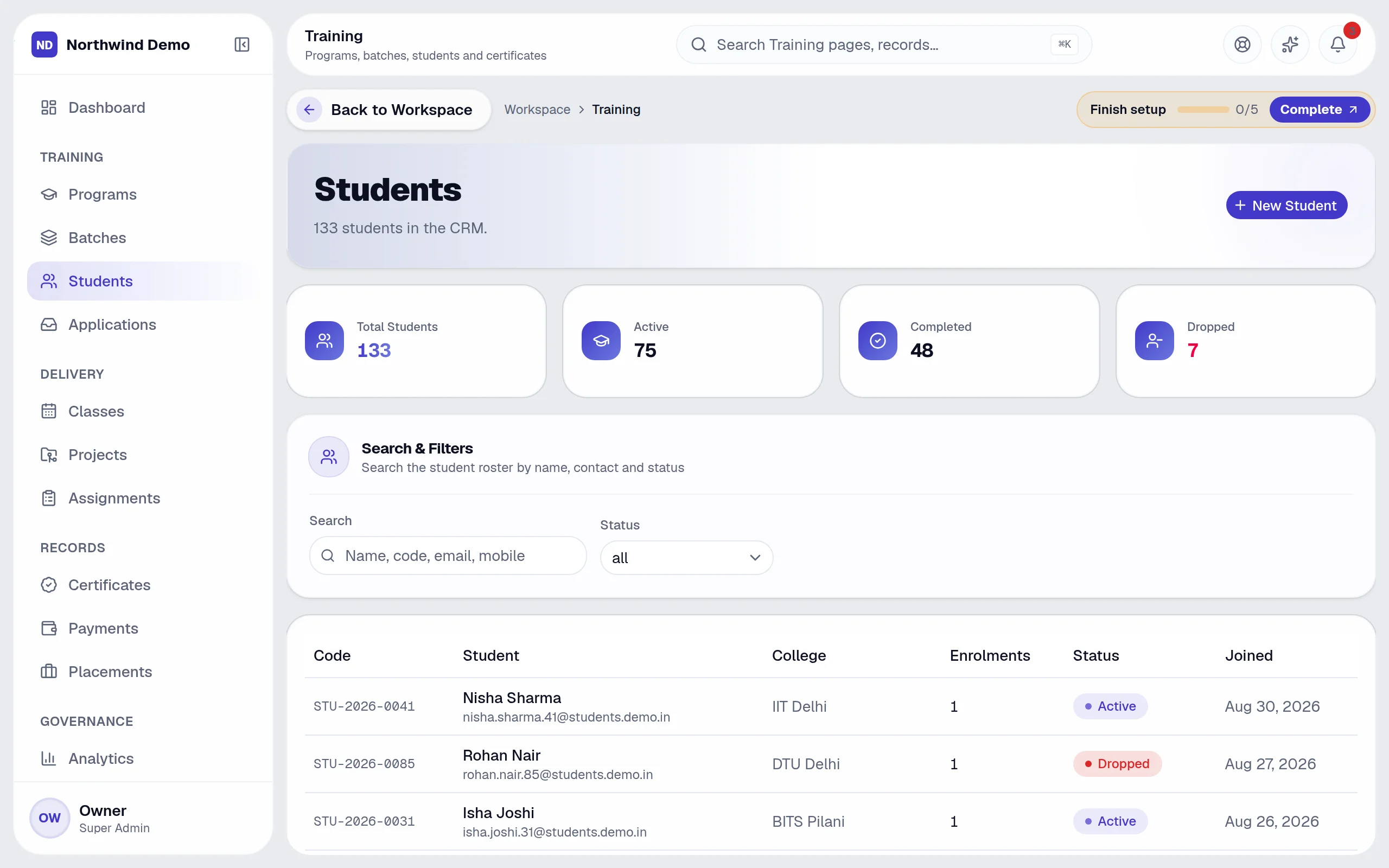
Task: Focus the Search Training pages field
Action: [883, 44]
